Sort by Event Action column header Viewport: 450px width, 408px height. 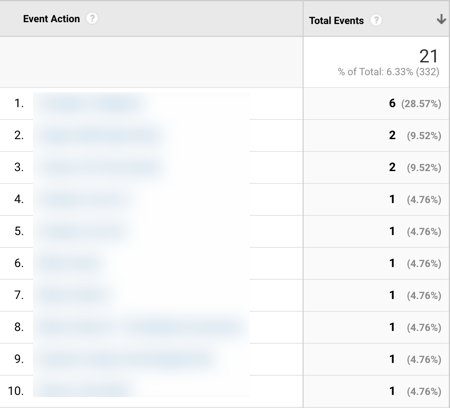pos(51,19)
